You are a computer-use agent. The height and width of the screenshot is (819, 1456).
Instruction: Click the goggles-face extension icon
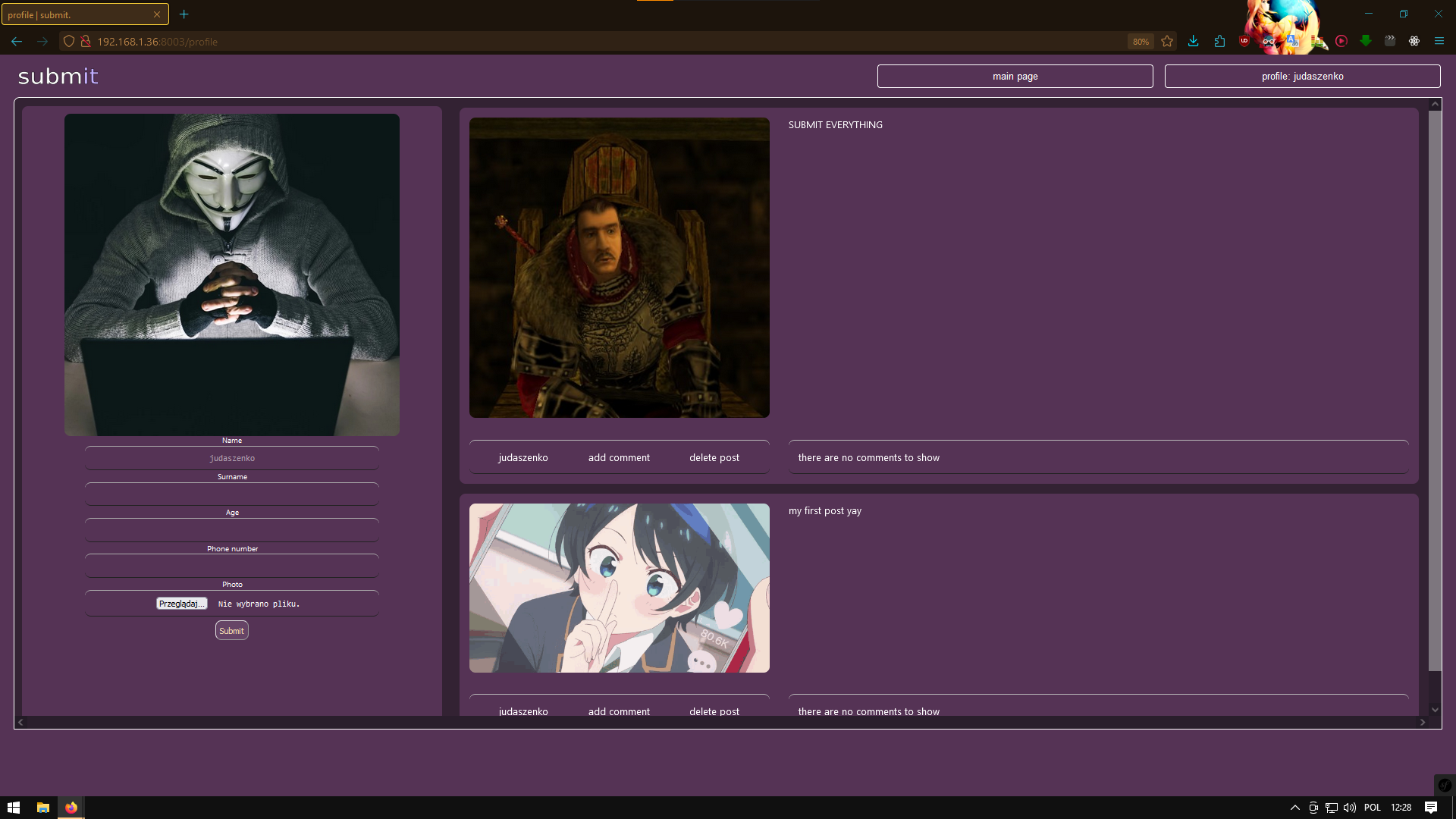click(1269, 42)
